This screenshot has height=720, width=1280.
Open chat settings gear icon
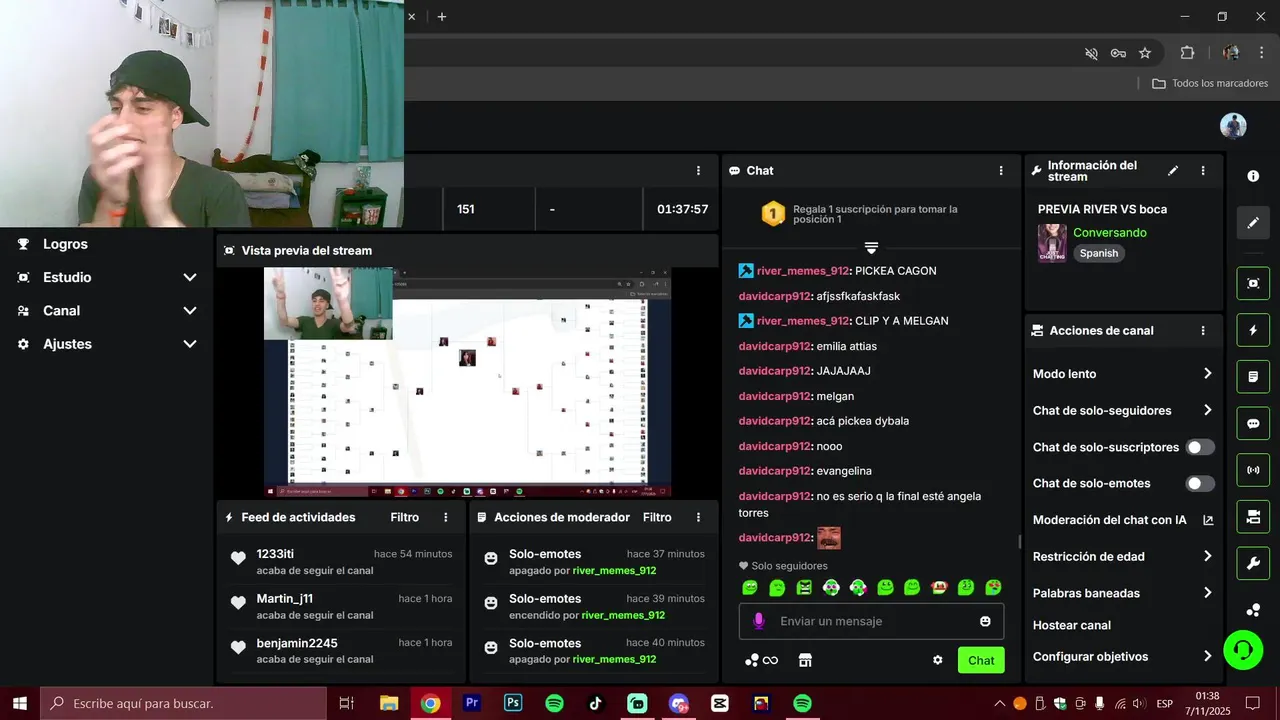coord(938,660)
